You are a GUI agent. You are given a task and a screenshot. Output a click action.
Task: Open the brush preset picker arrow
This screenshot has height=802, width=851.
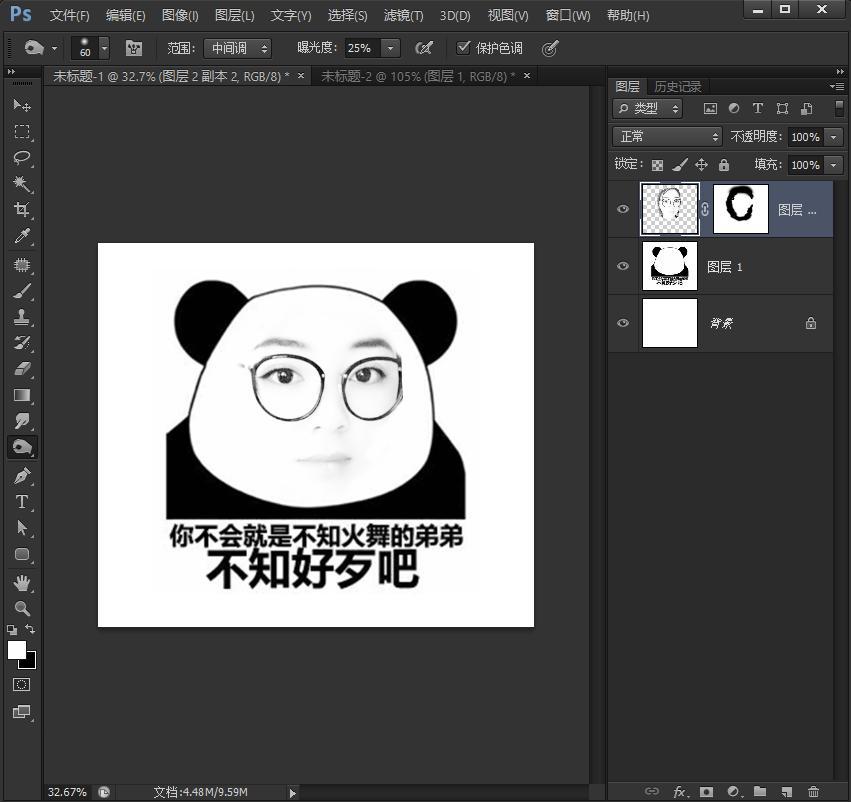coord(104,48)
